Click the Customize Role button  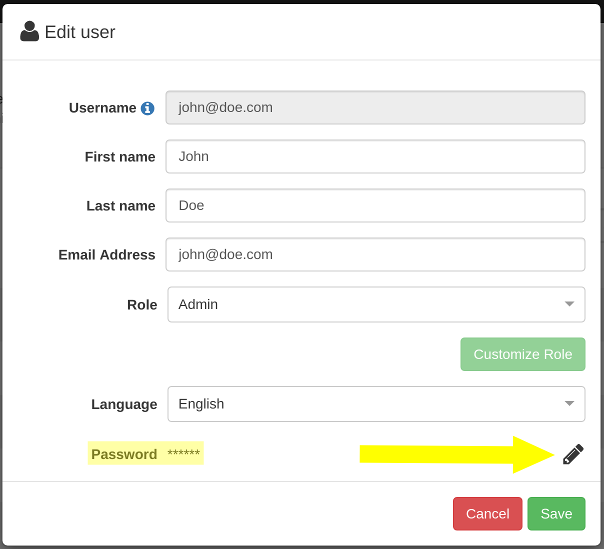click(x=522, y=354)
